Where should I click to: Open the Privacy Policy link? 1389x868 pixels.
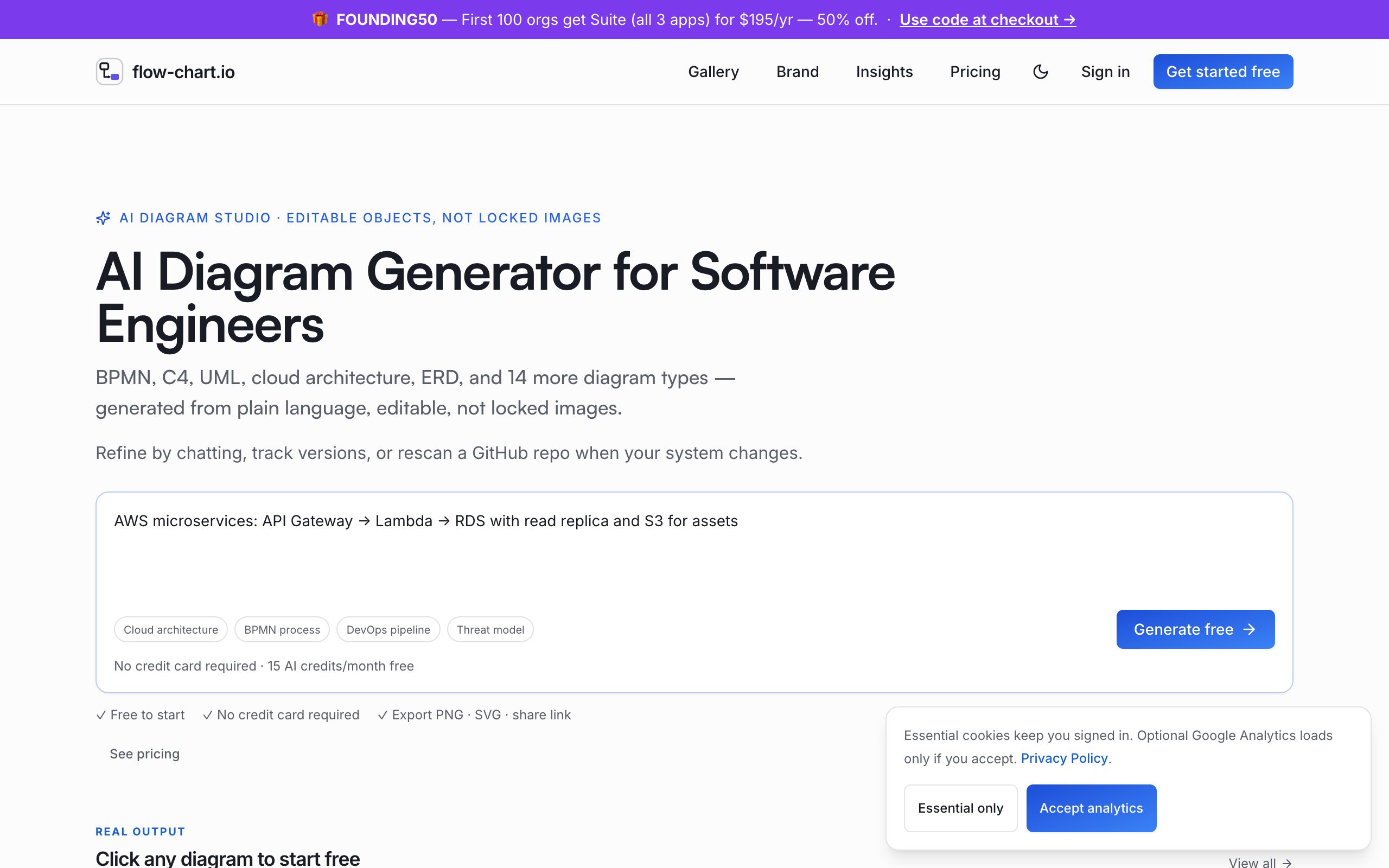point(1063,758)
